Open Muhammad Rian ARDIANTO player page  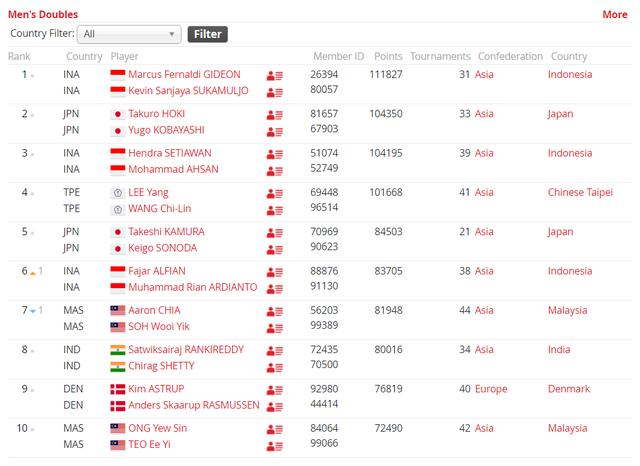coord(193,287)
